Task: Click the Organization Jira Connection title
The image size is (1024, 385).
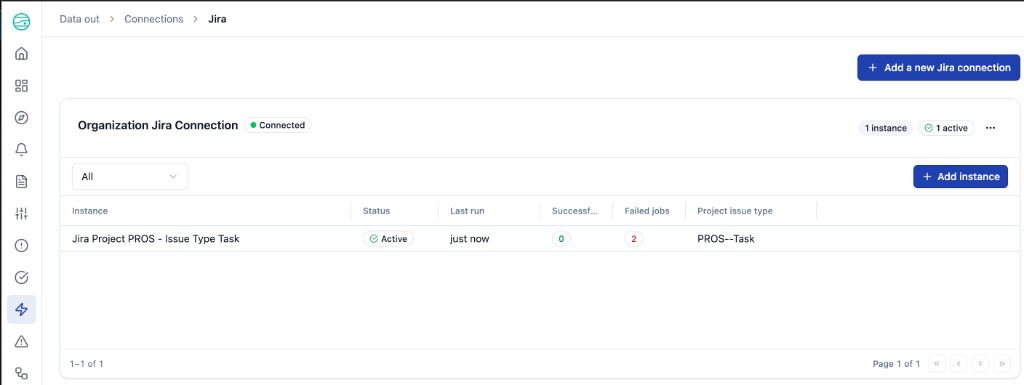Action: (158, 125)
